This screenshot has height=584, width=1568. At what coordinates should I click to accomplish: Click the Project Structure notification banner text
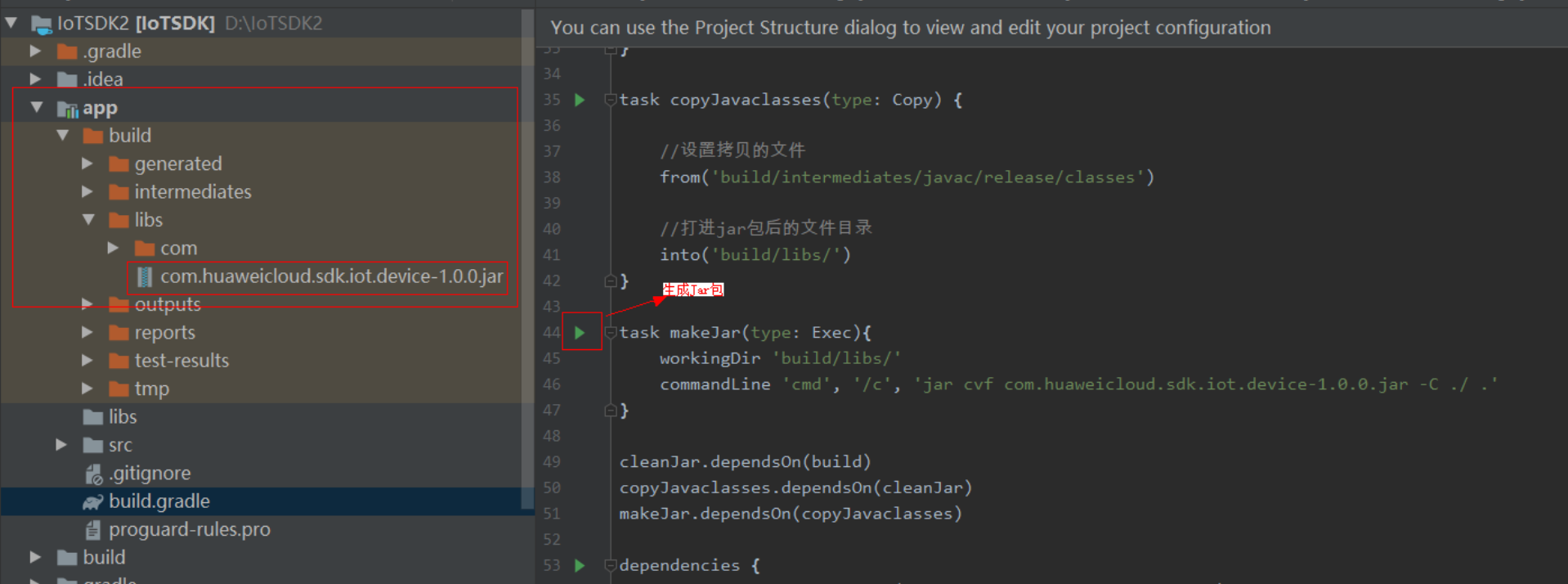point(911,28)
